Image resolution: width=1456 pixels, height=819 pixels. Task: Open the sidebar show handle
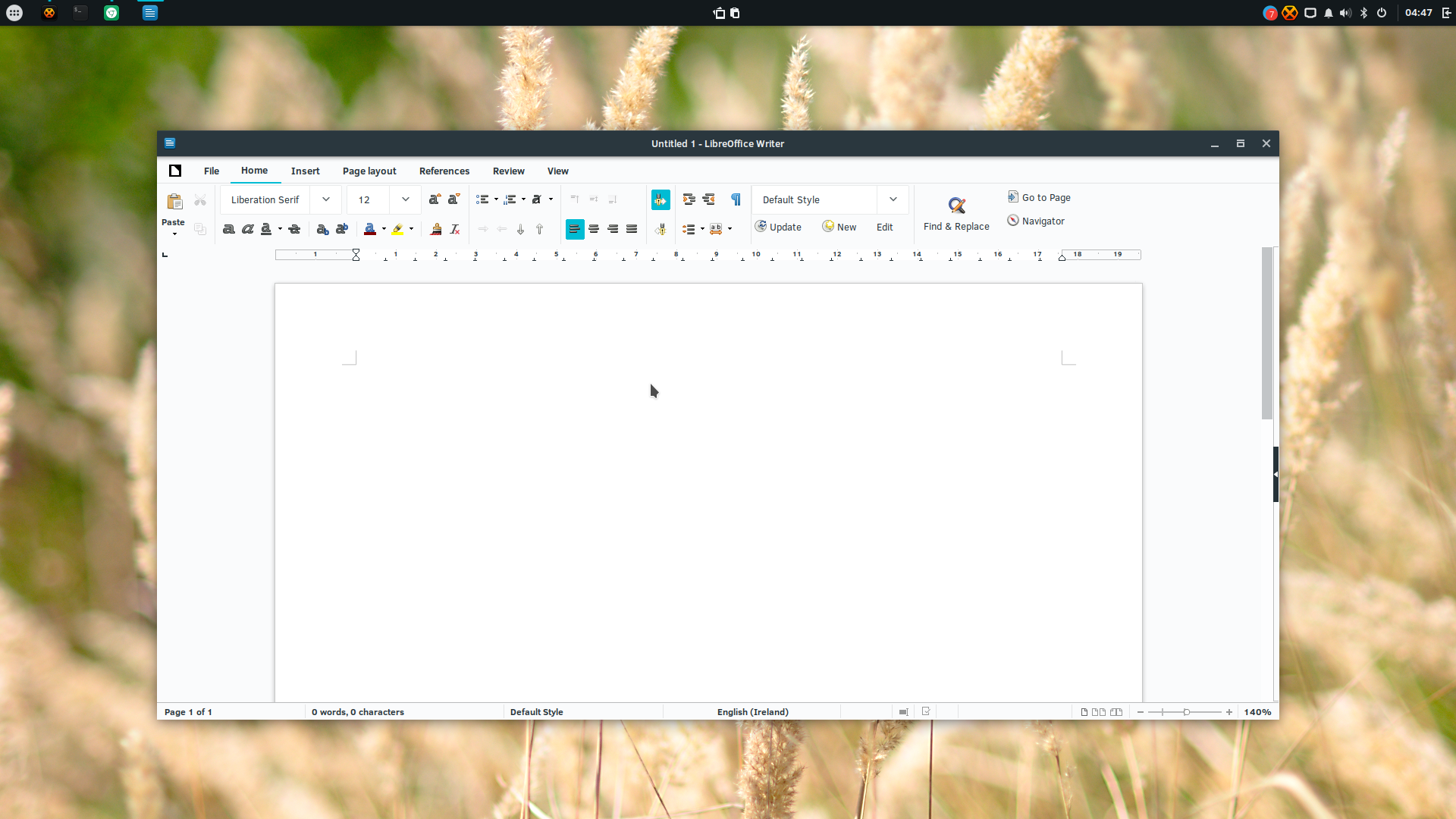(x=1276, y=474)
